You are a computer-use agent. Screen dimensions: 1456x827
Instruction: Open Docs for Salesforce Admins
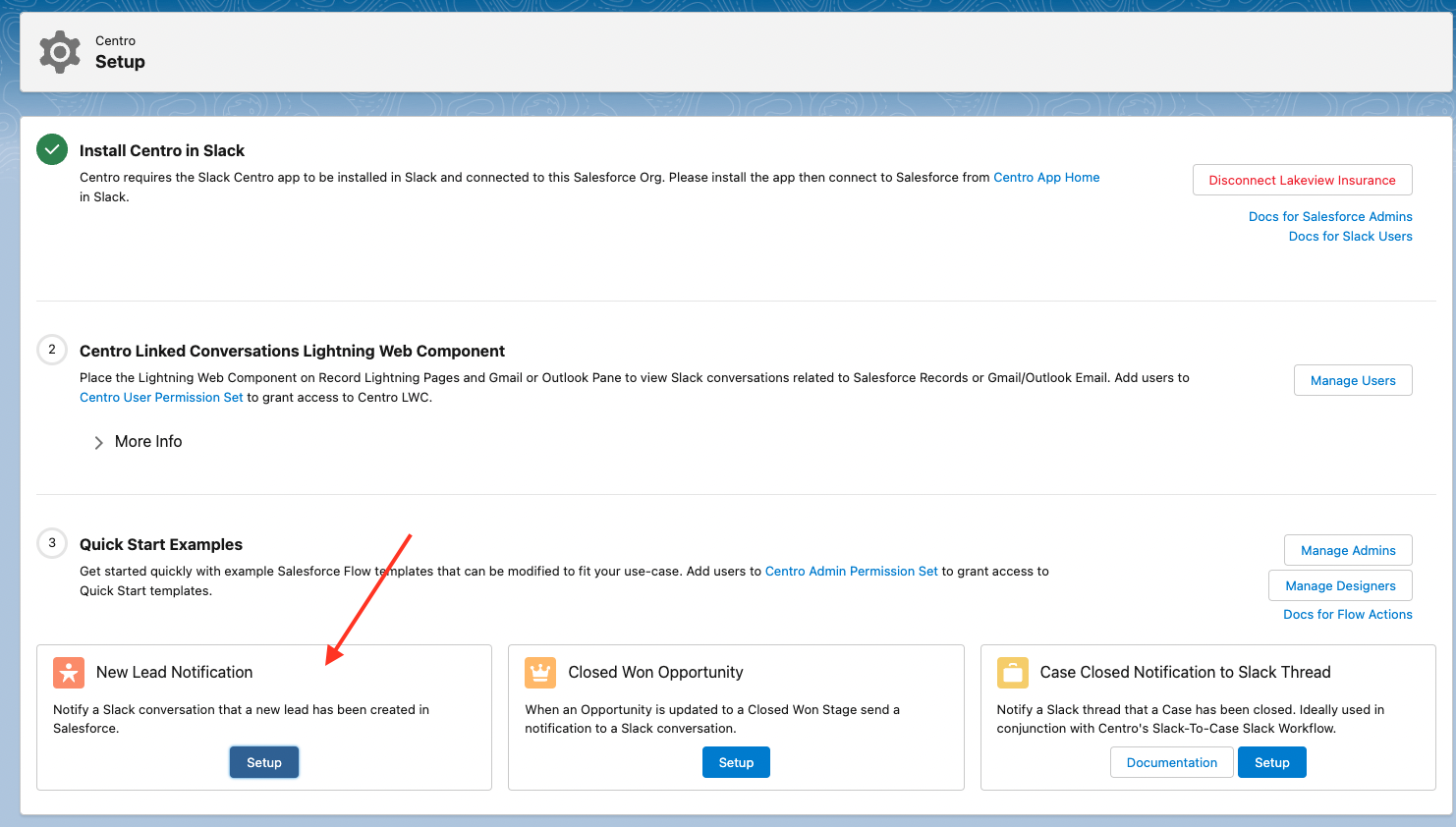pyautogui.click(x=1330, y=216)
